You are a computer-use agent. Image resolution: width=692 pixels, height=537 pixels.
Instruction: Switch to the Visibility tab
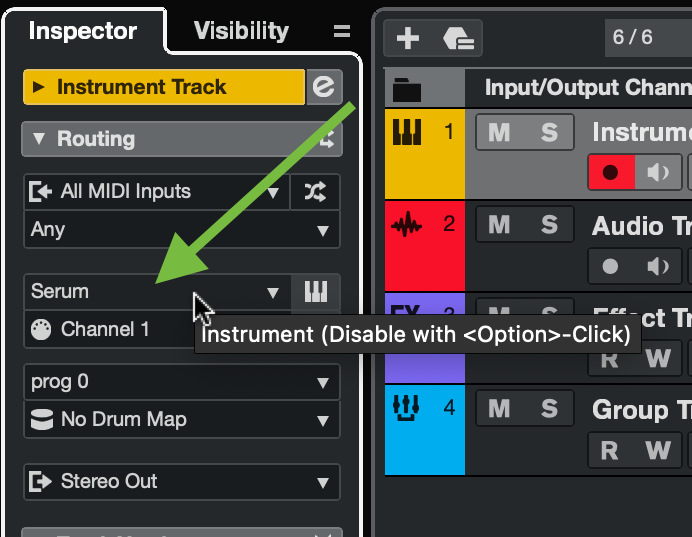pyautogui.click(x=241, y=31)
